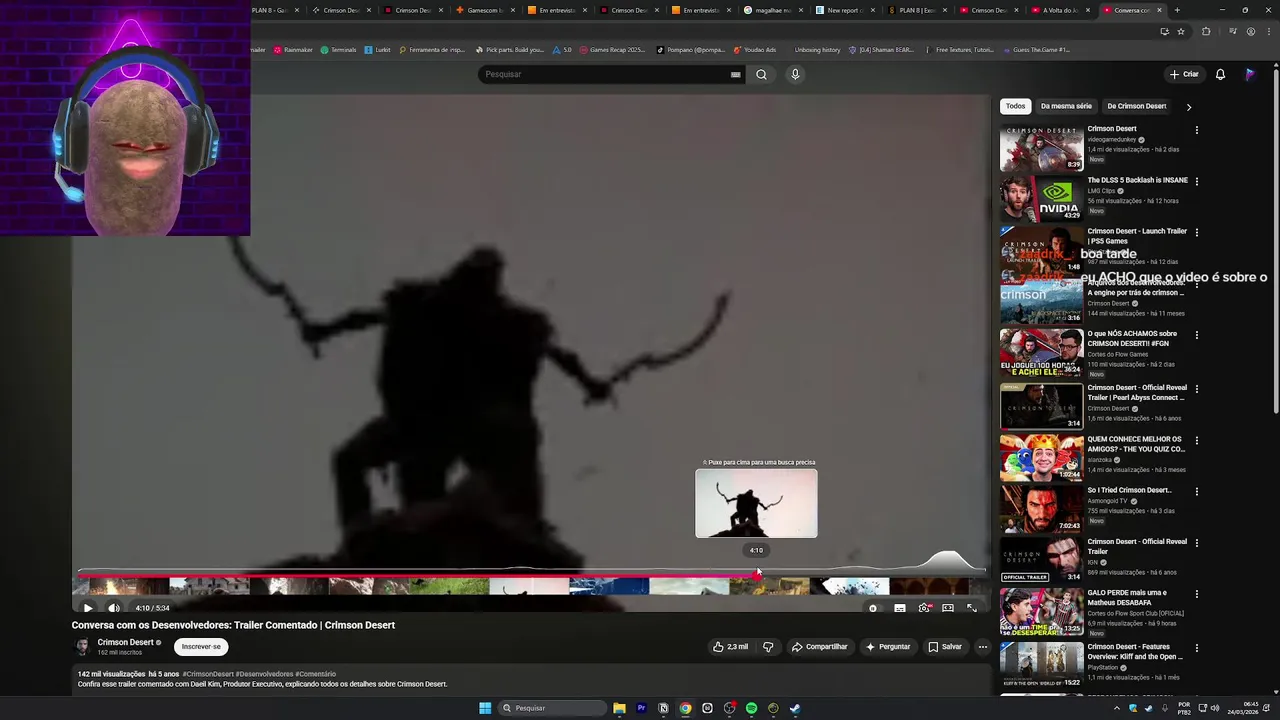Screen dimensions: 1280x720
Task: Open Premiere Pro from taskbar
Action: coord(641,708)
